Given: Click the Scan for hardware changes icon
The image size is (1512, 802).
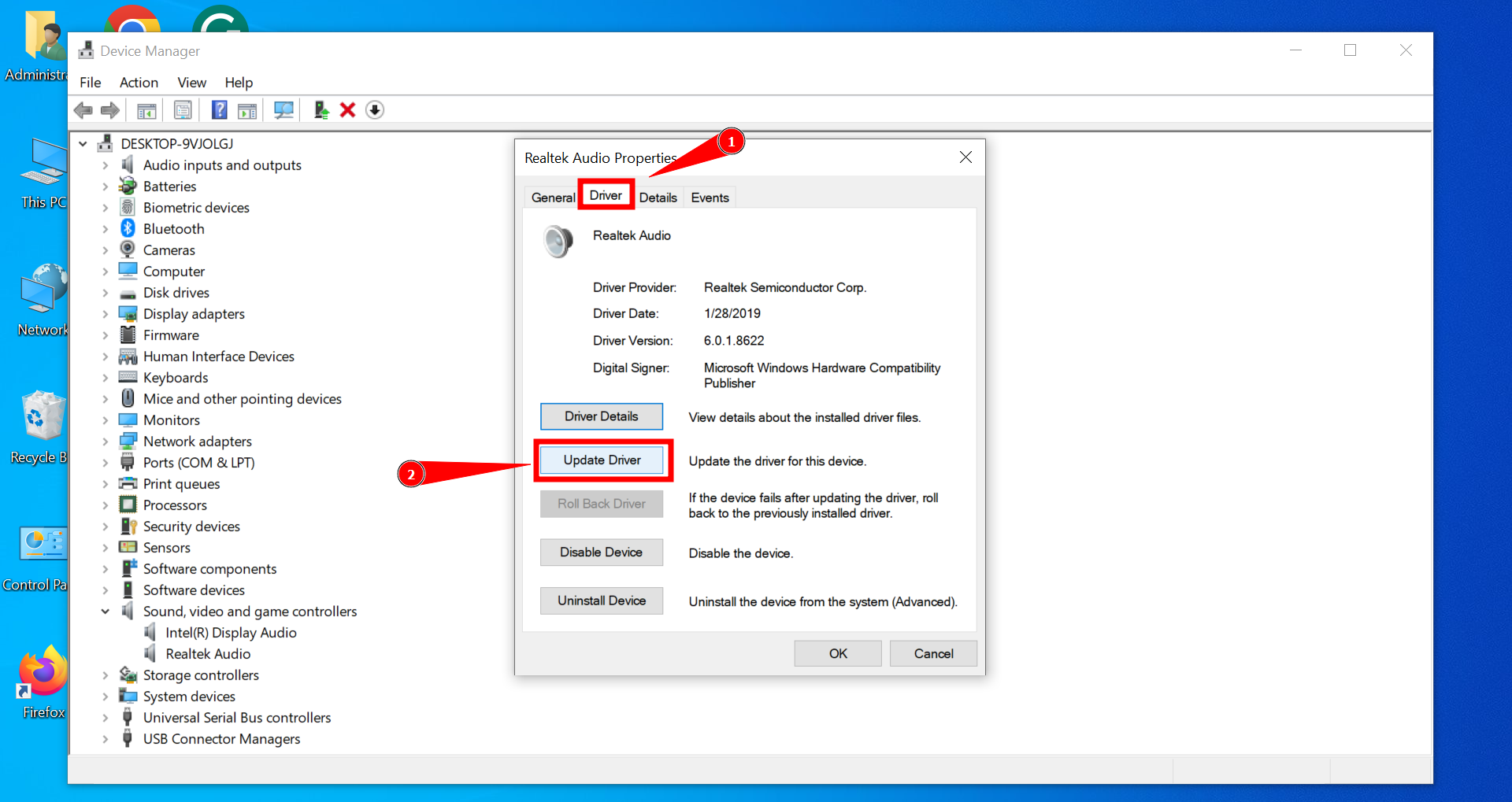Looking at the screenshot, I should (283, 110).
